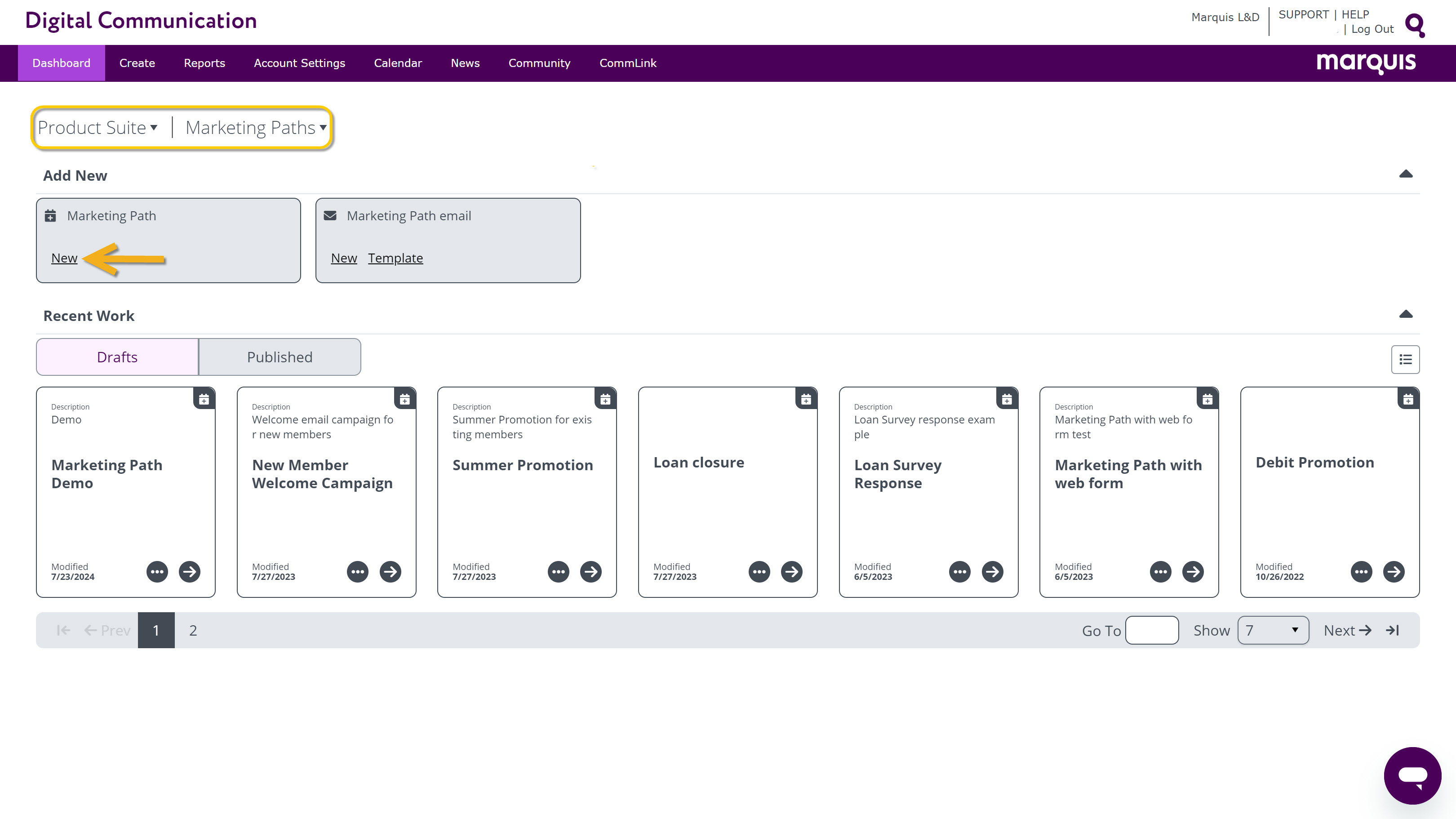Open more options on Marketing Path Demo card
Viewport: 1456px width, 819px height.
point(157,571)
